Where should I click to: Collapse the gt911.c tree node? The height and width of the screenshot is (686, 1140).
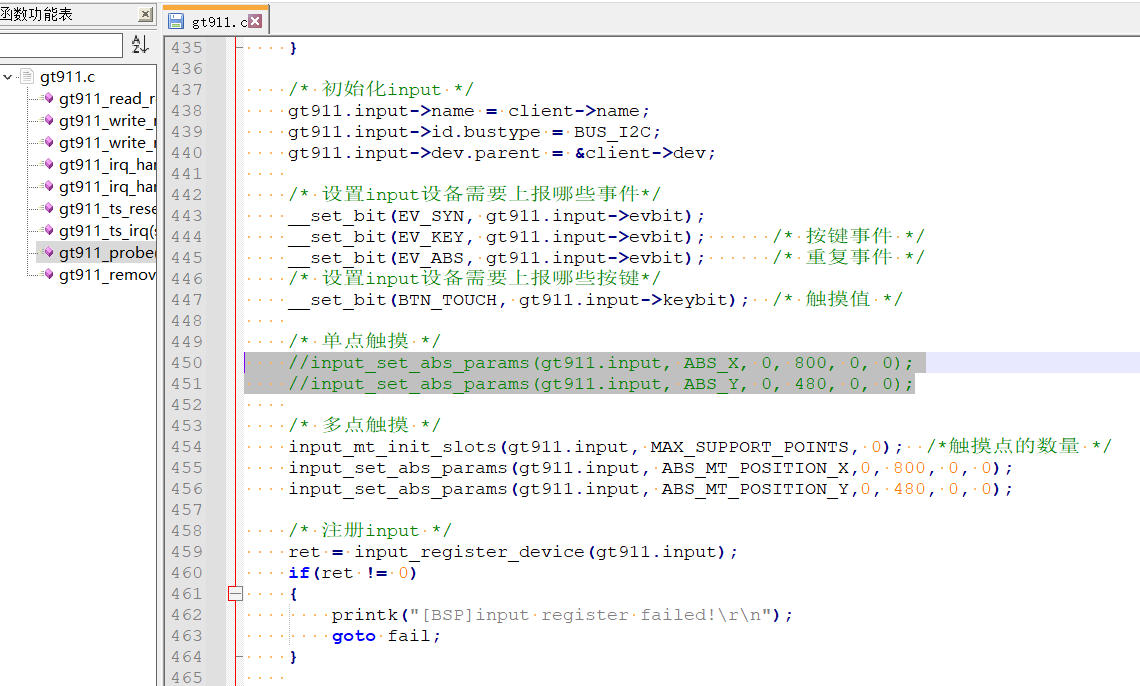pos(7,76)
